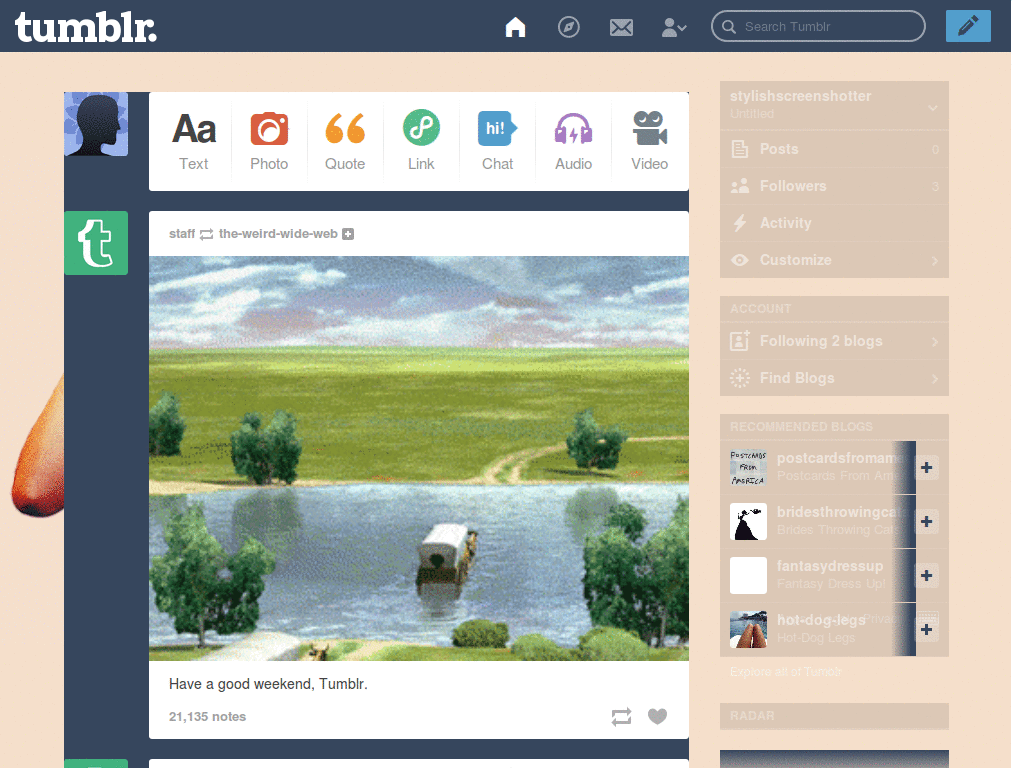Click the Search Tumblr field
Screen dimensions: 1024x768
[x=818, y=26]
